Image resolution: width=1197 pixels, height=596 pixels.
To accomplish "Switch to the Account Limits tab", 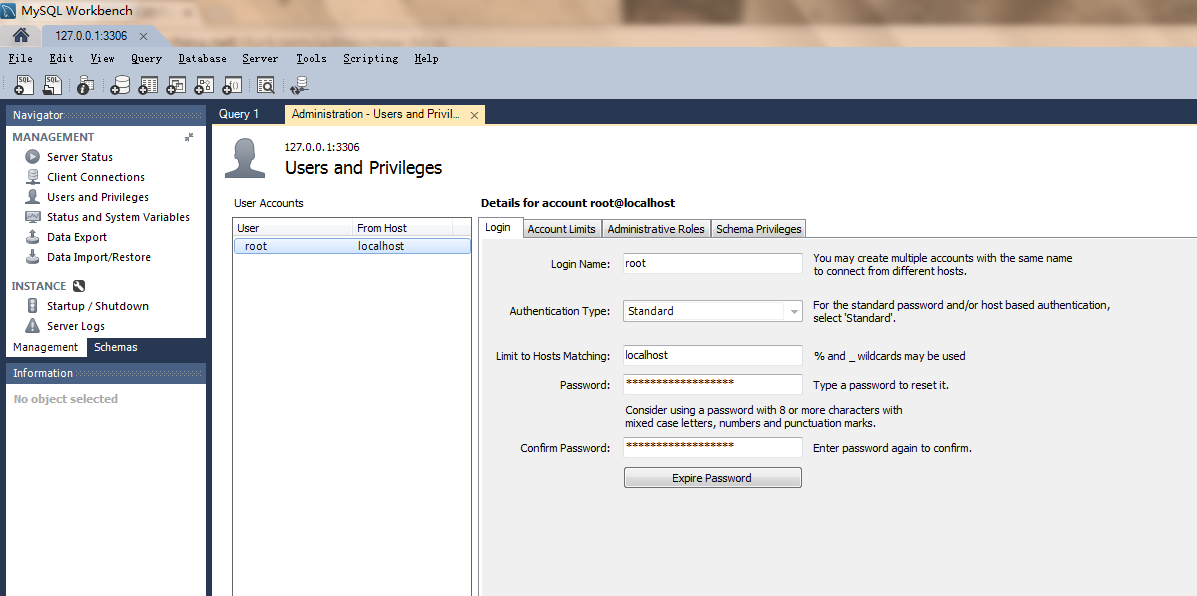I will (561, 229).
